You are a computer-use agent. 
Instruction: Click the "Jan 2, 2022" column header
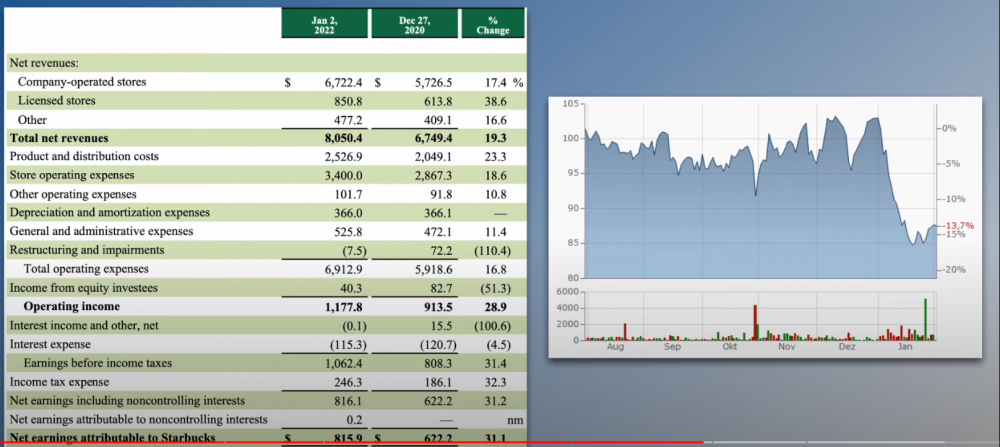click(325, 23)
